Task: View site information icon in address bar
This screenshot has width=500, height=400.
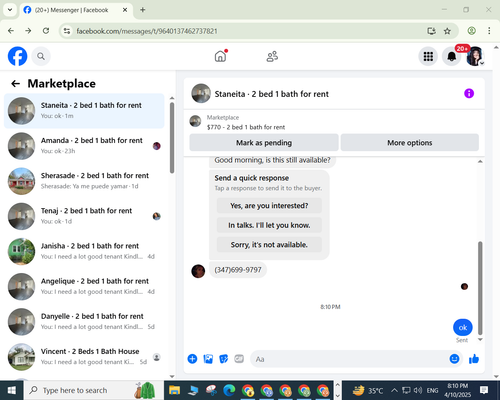Action: coord(67,31)
